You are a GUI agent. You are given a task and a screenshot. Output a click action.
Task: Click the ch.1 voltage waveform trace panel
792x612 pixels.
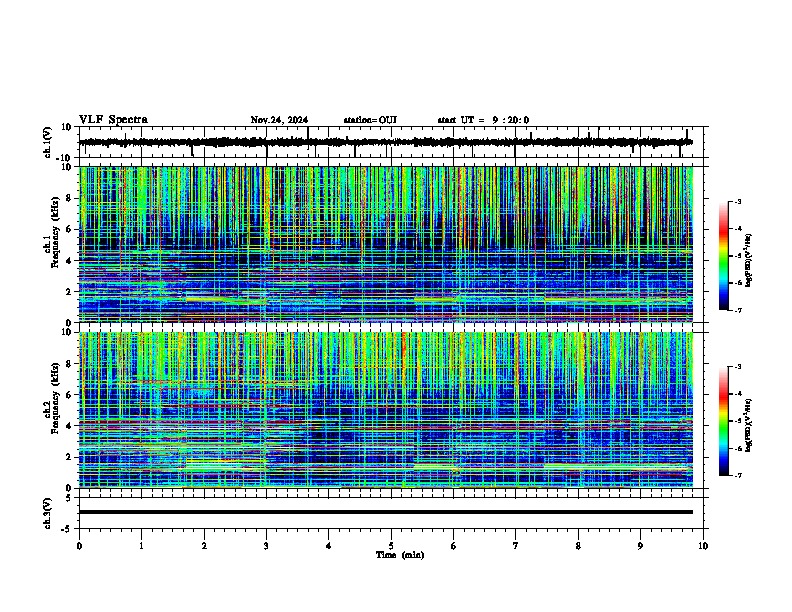(391, 142)
